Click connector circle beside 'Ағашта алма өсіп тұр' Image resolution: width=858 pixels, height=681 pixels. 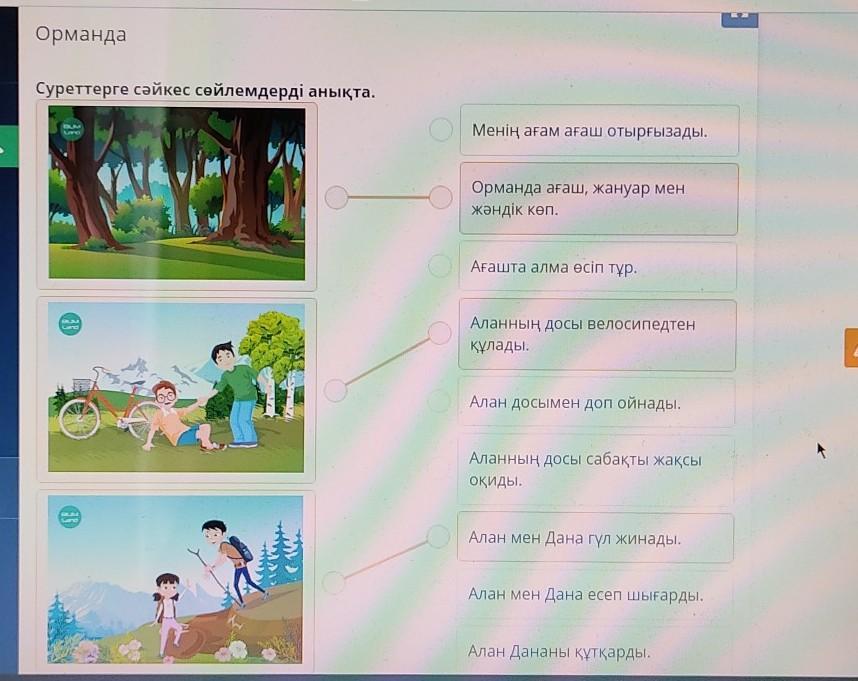pos(439,266)
